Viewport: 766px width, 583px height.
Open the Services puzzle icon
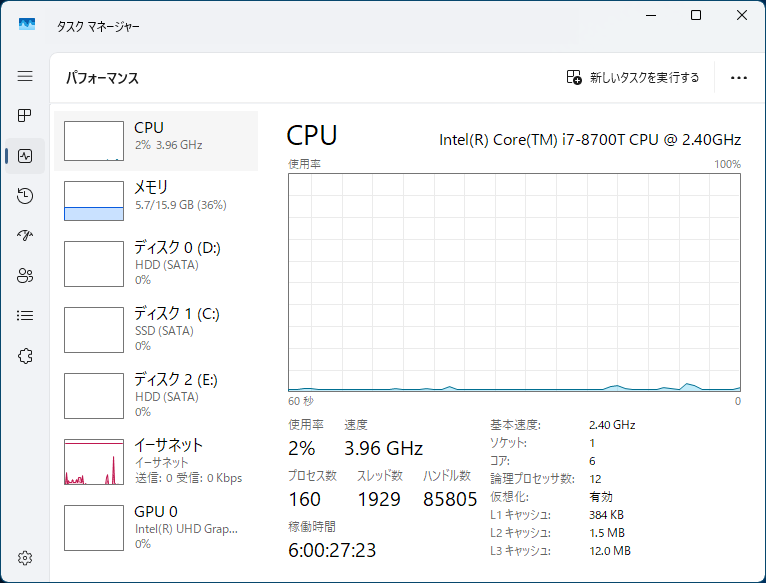coord(25,356)
